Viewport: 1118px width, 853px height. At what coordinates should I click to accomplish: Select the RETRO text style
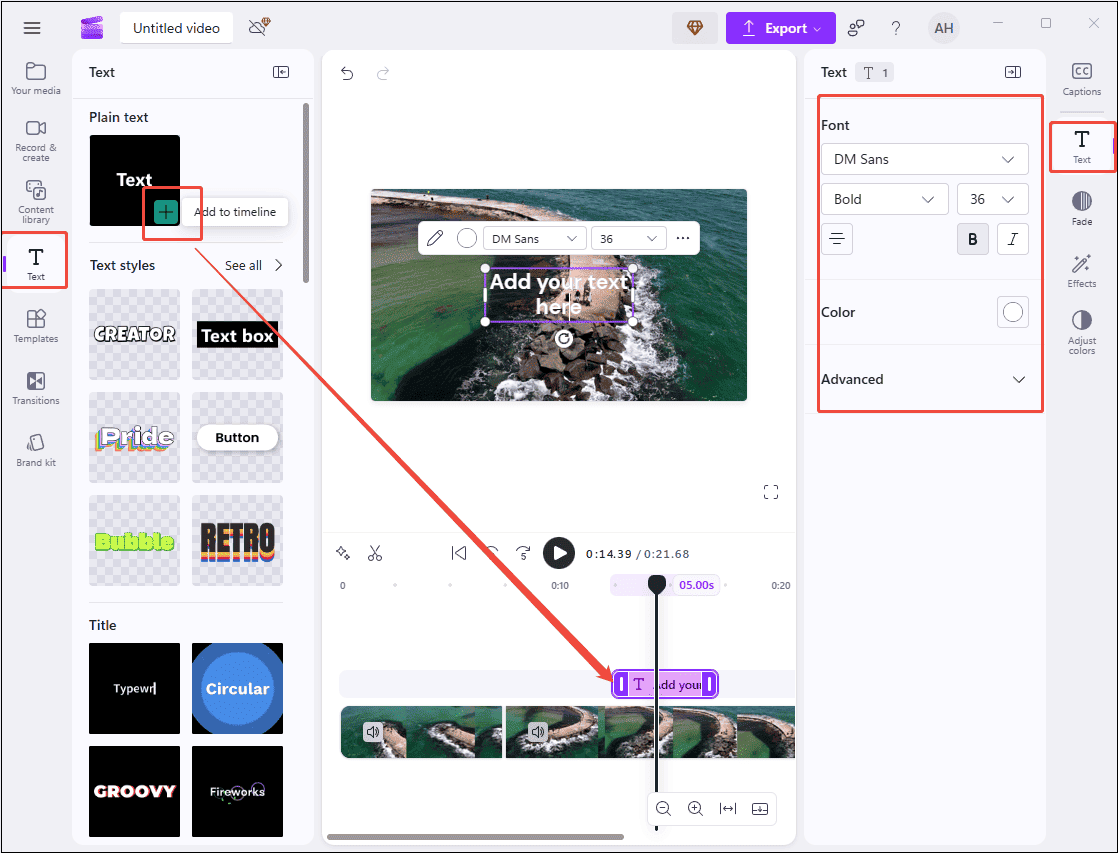pos(237,541)
